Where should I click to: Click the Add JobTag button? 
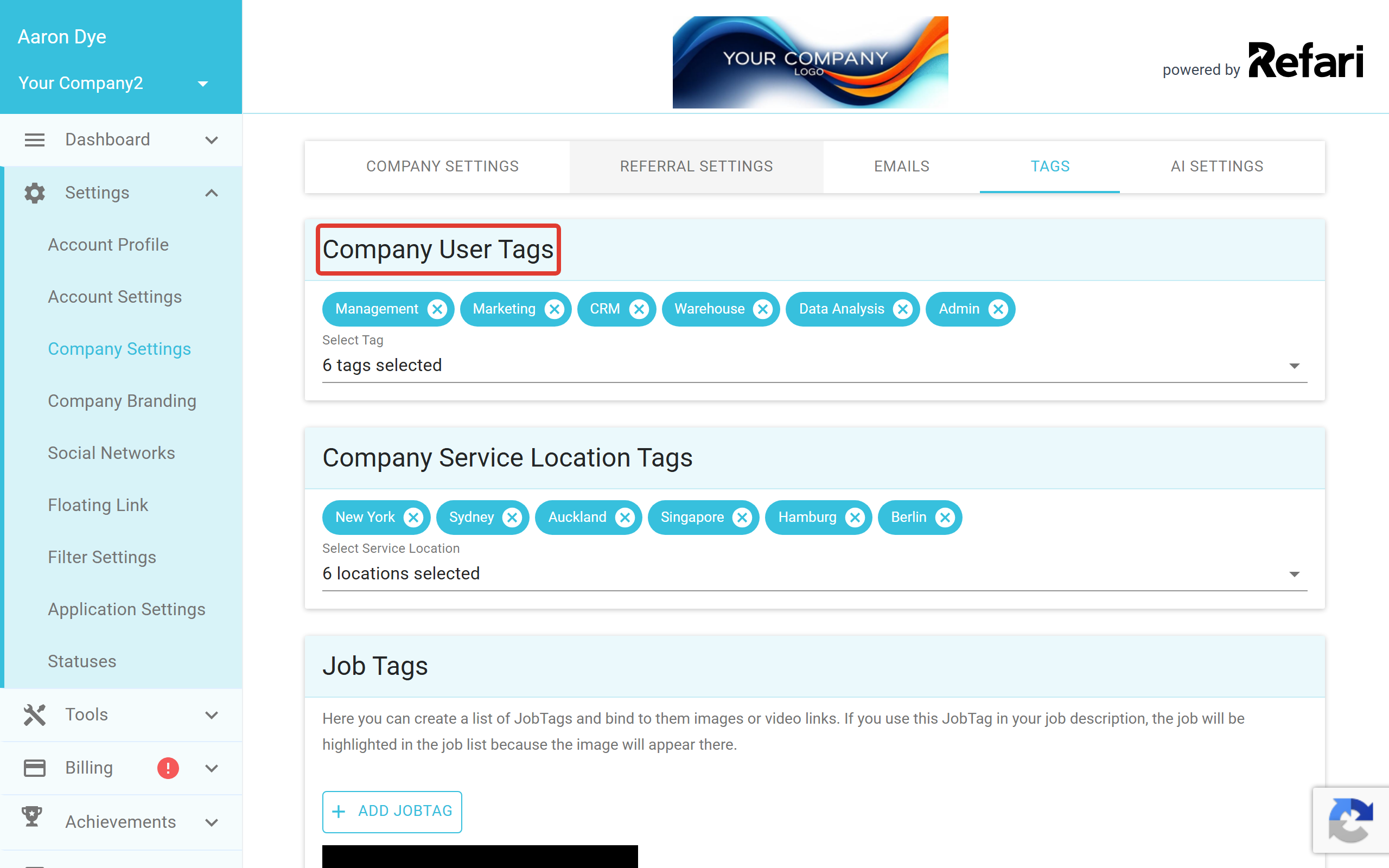pos(392,811)
